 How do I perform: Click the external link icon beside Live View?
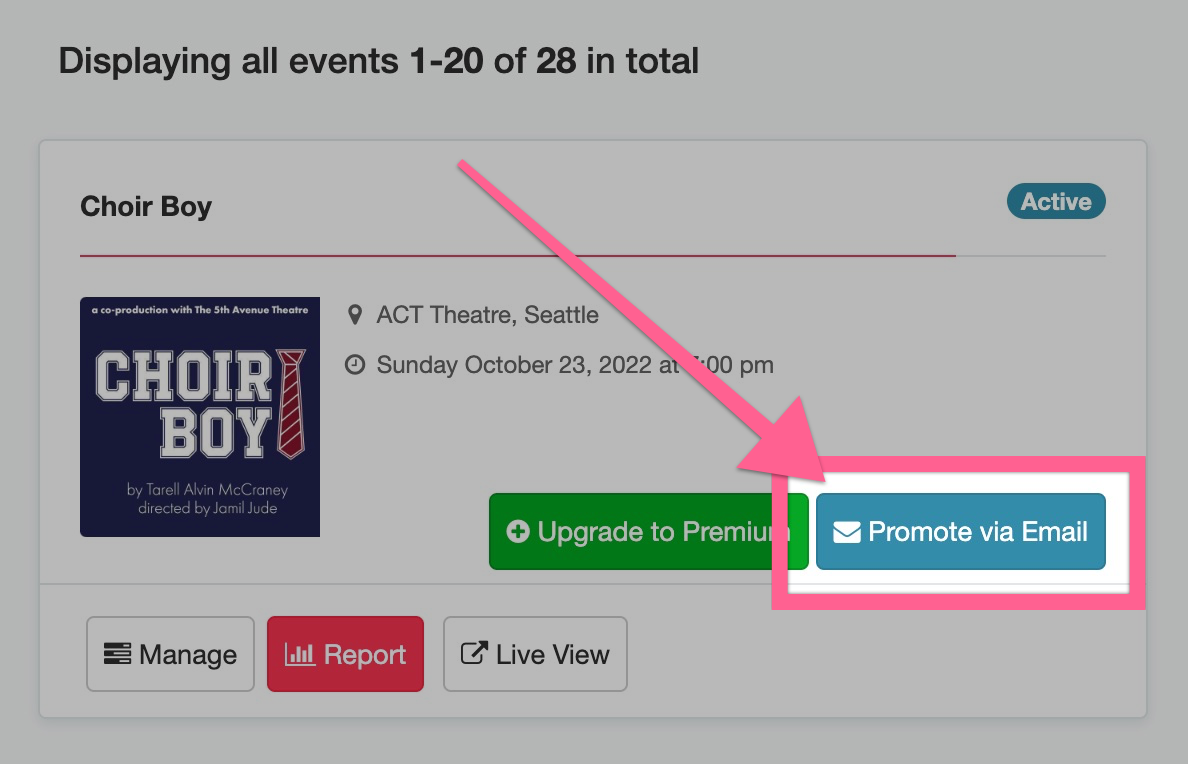pyautogui.click(x=474, y=653)
